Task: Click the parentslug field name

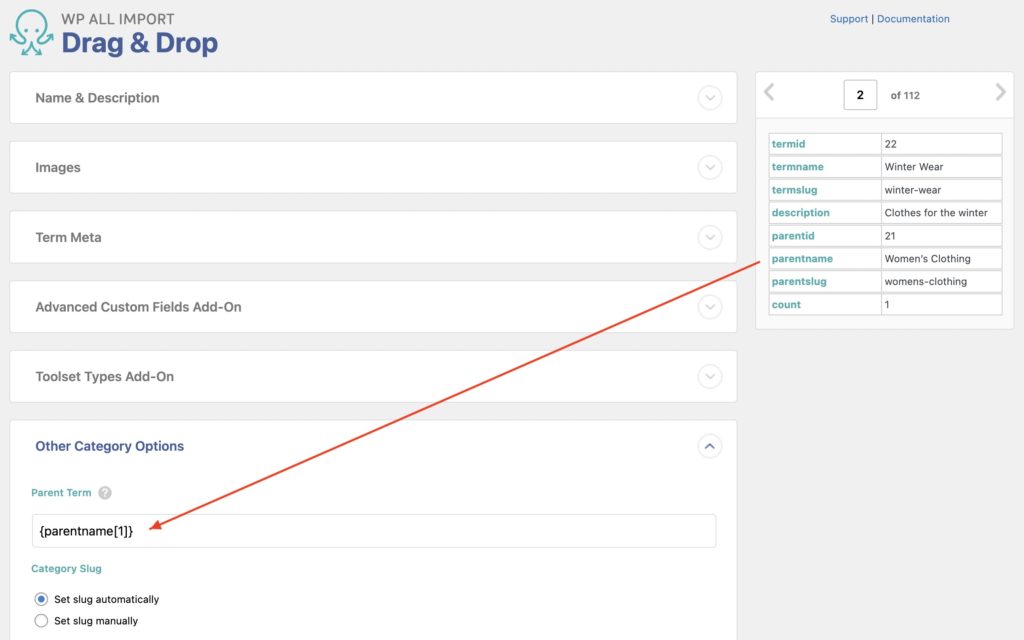Action: [x=799, y=281]
